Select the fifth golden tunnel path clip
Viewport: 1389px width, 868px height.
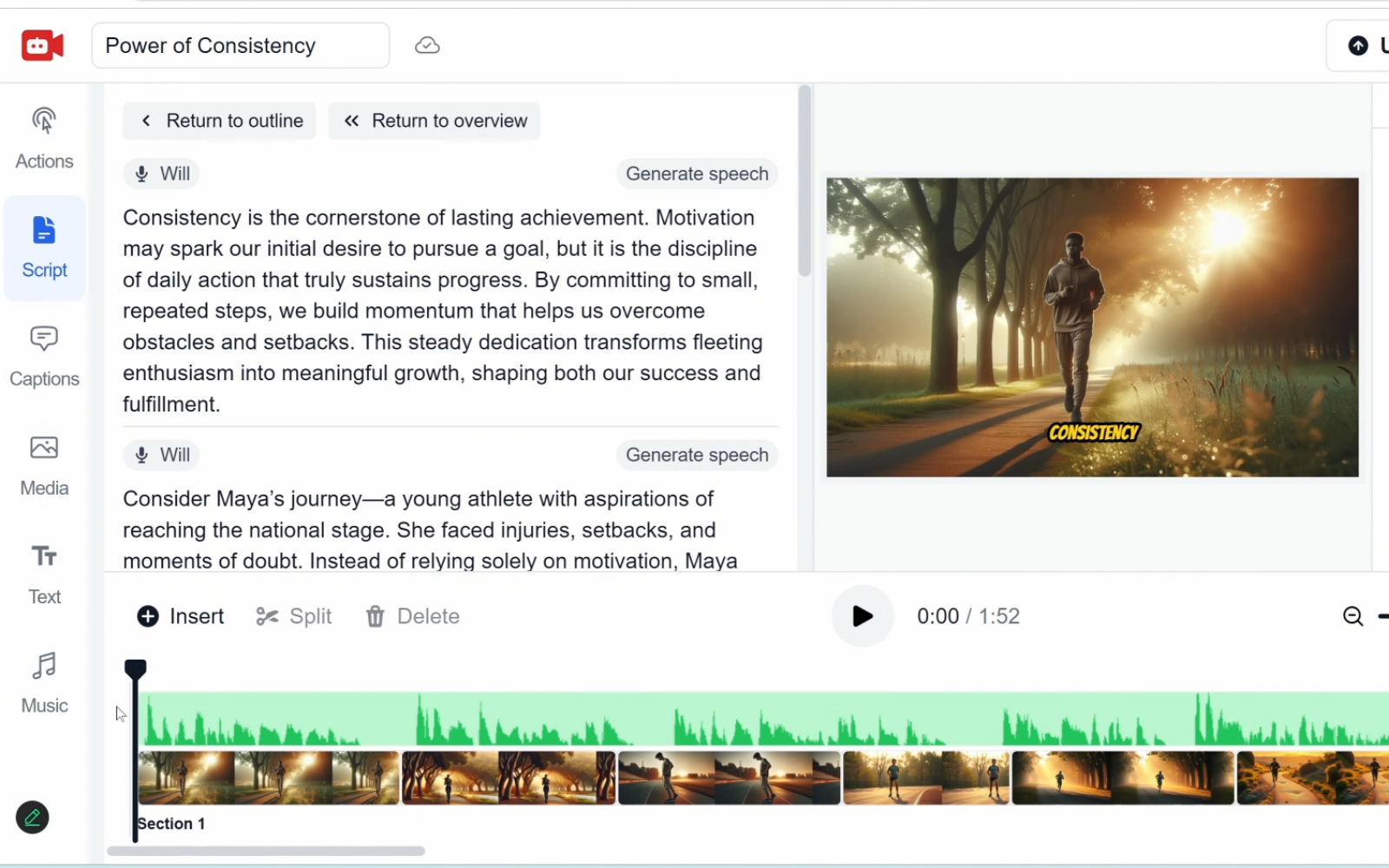tap(1123, 778)
